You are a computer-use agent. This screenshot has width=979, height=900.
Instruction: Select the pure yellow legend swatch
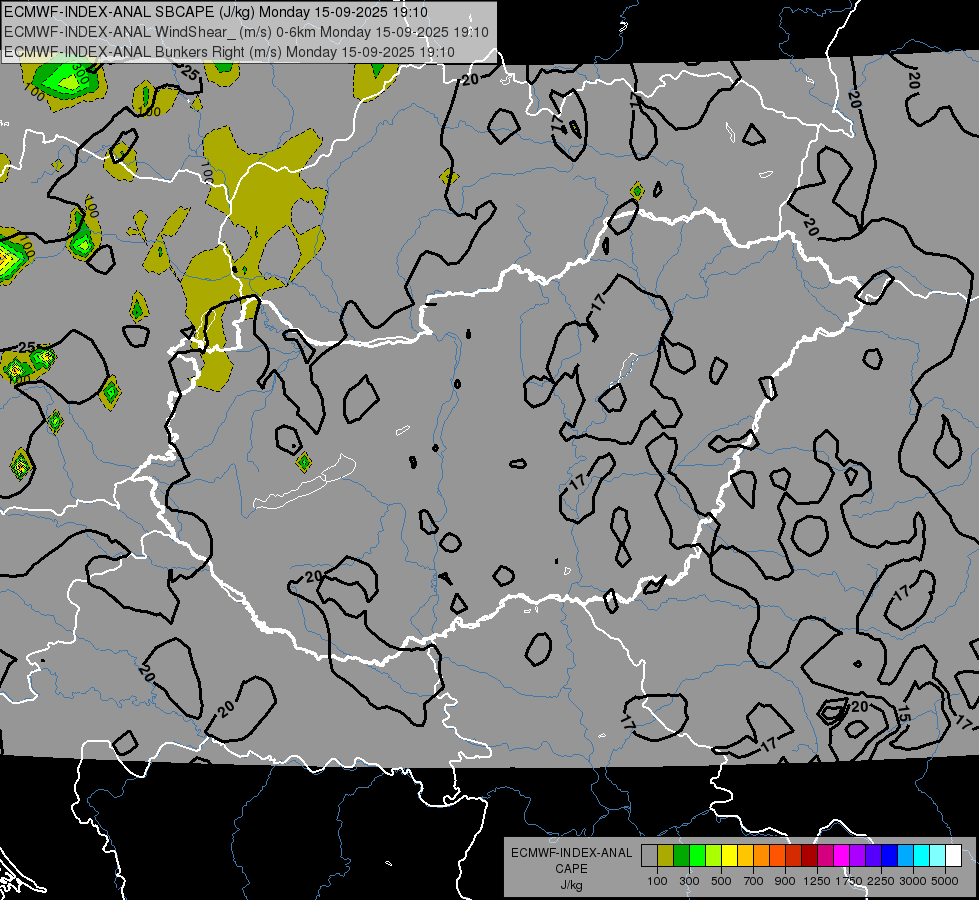729,856
